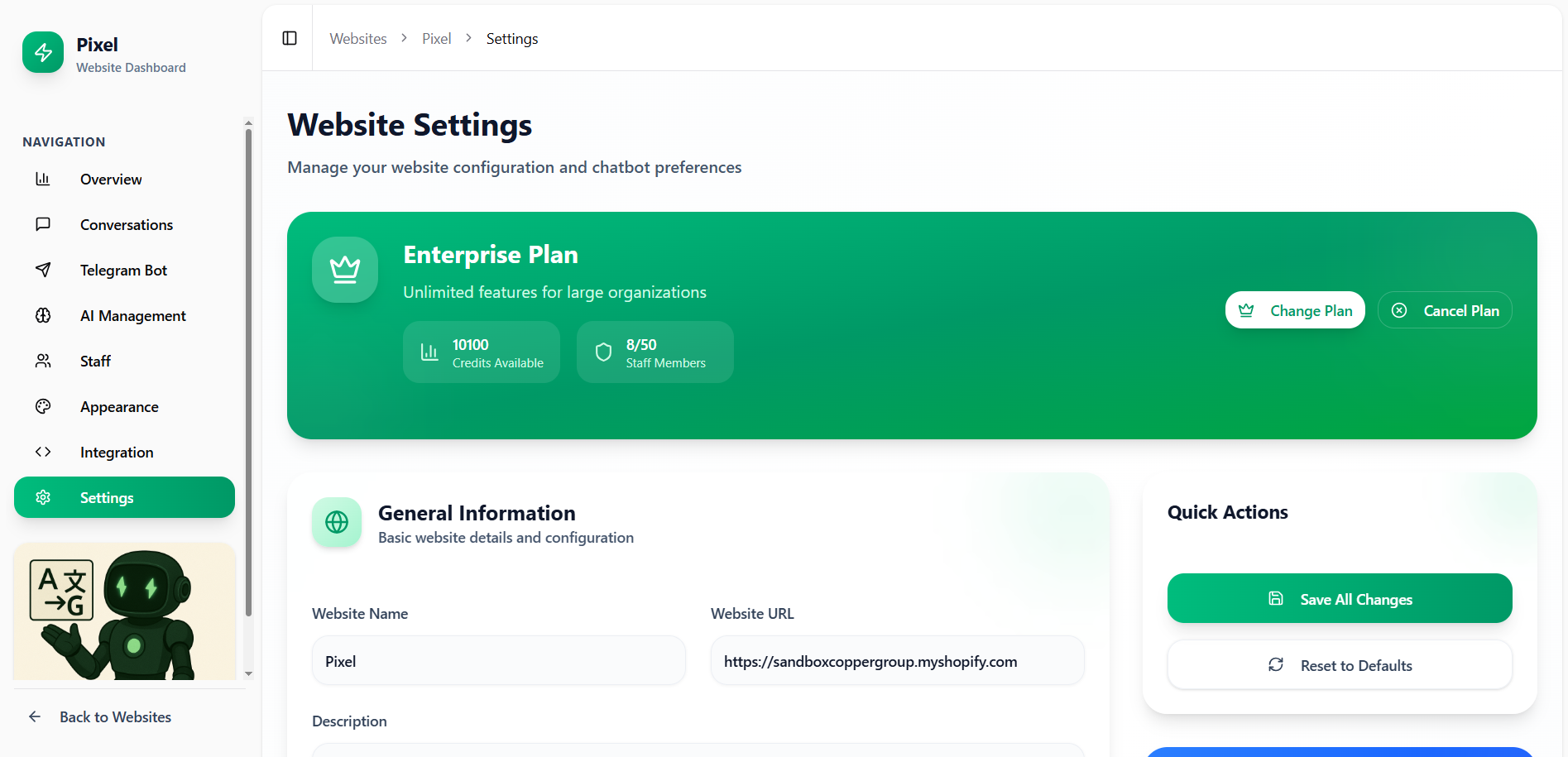Select the Settings navigation item
The image size is (1568, 757).
(124, 497)
